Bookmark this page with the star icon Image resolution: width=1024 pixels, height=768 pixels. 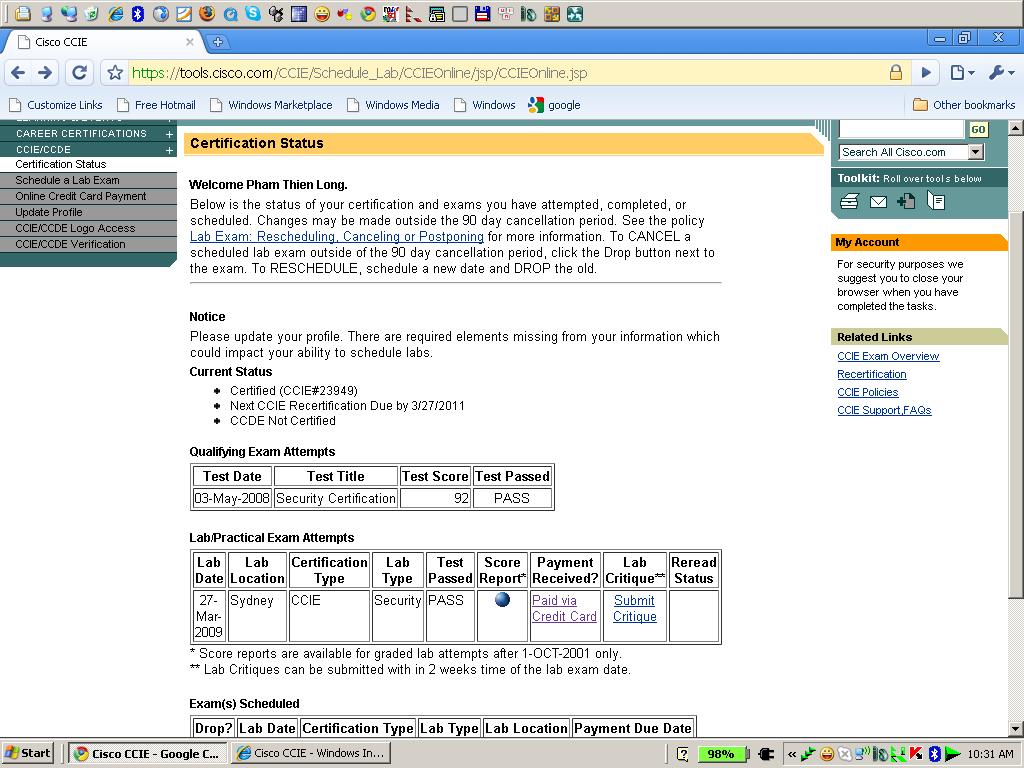(x=115, y=73)
